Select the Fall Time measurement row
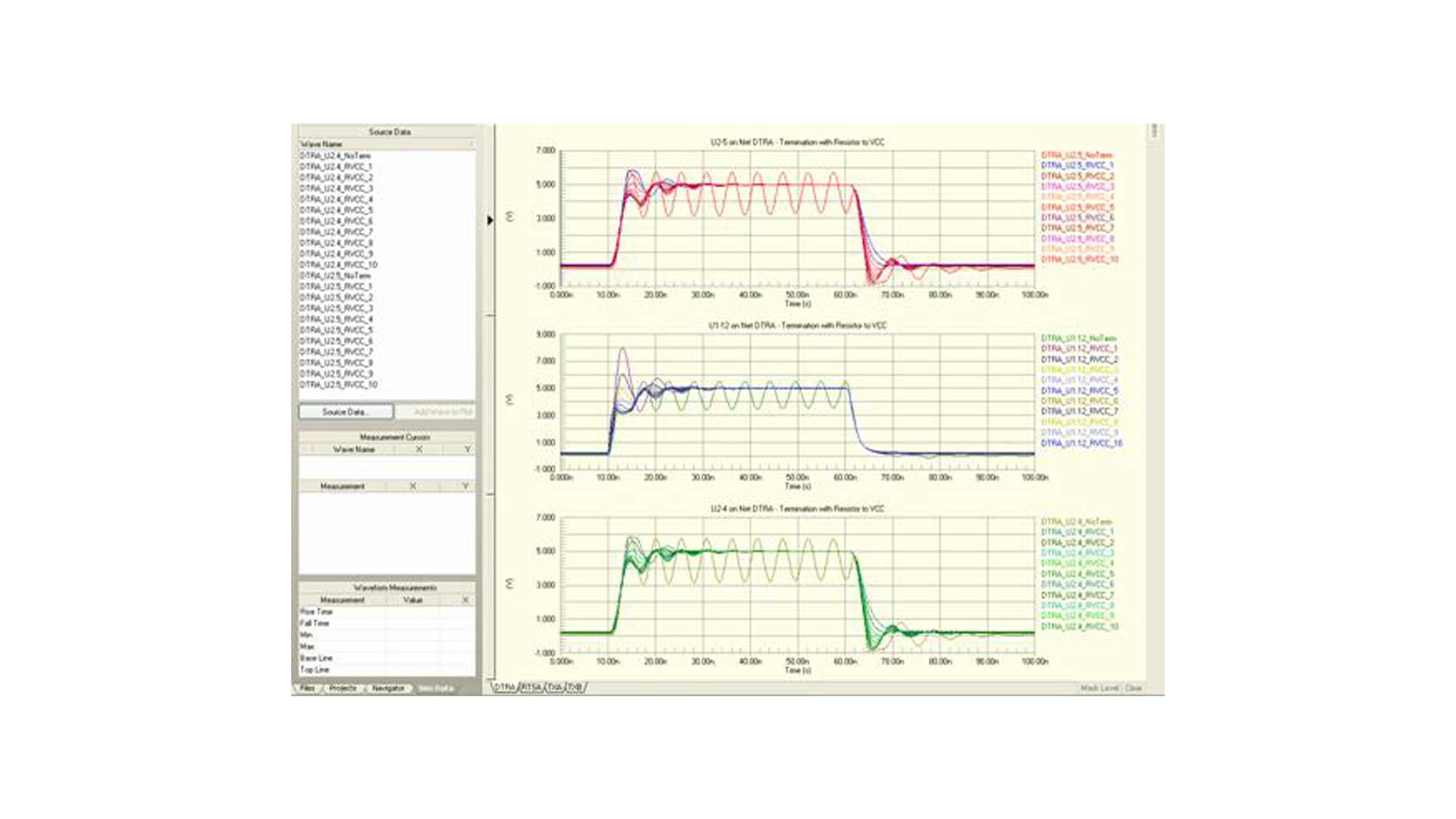This screenshot has height=819, width=1456. coord(387,623)
